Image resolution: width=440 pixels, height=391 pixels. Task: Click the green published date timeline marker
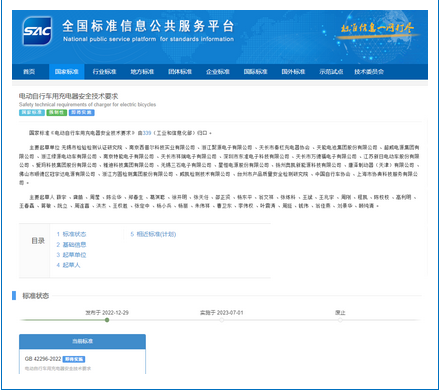(x=107, y=320)
